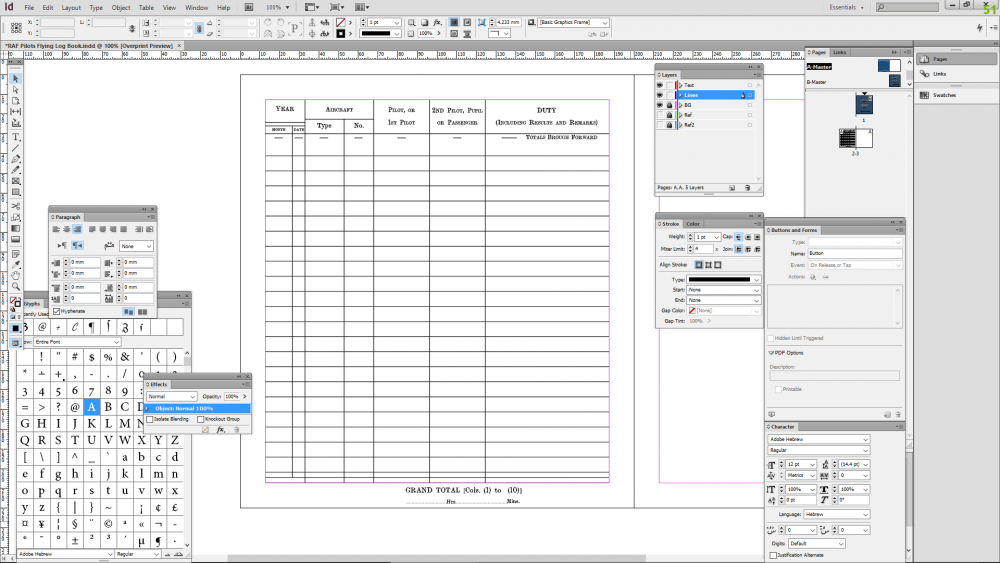Open the Layout menu

71,7
